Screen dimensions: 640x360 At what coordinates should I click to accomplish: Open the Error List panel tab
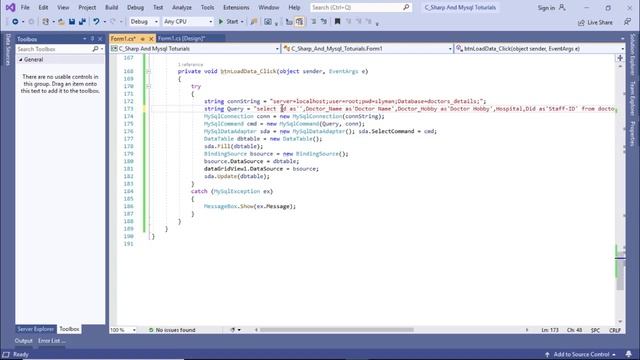(x=52, y=340)
